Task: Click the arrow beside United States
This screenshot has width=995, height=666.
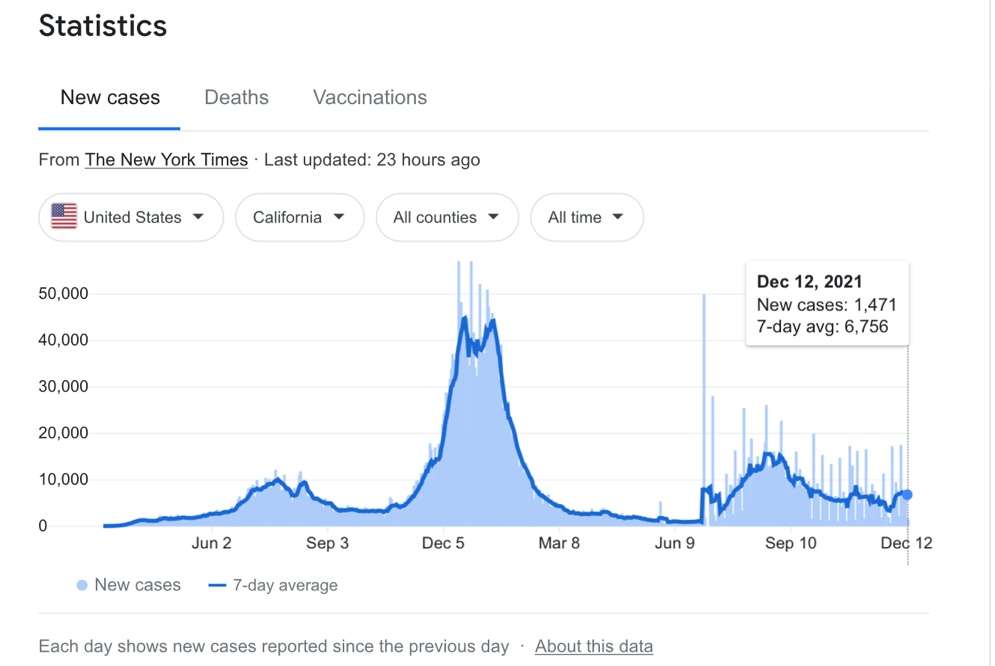Action: click(198, 217)
